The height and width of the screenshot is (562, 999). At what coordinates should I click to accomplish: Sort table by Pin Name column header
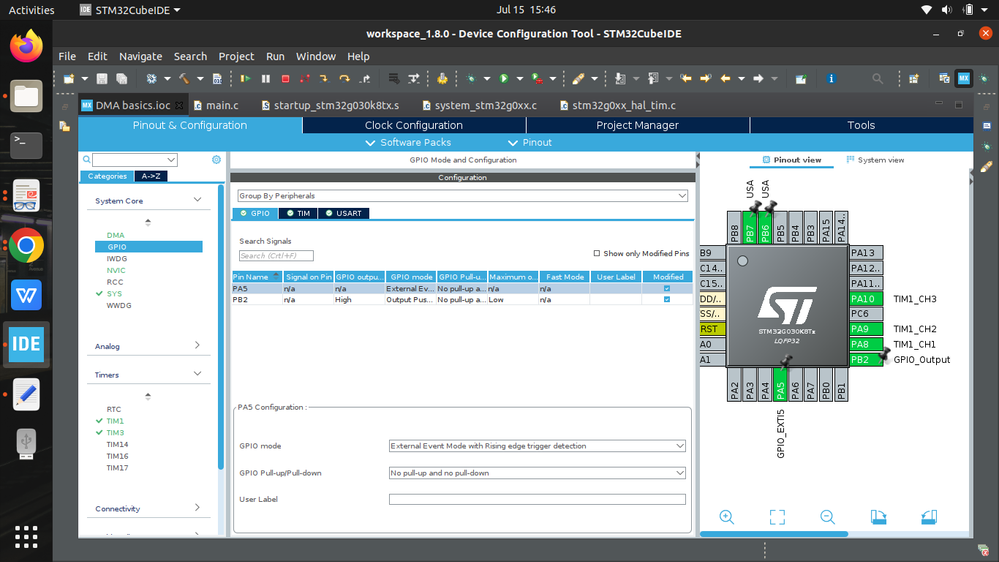click(x=257, y=277)
